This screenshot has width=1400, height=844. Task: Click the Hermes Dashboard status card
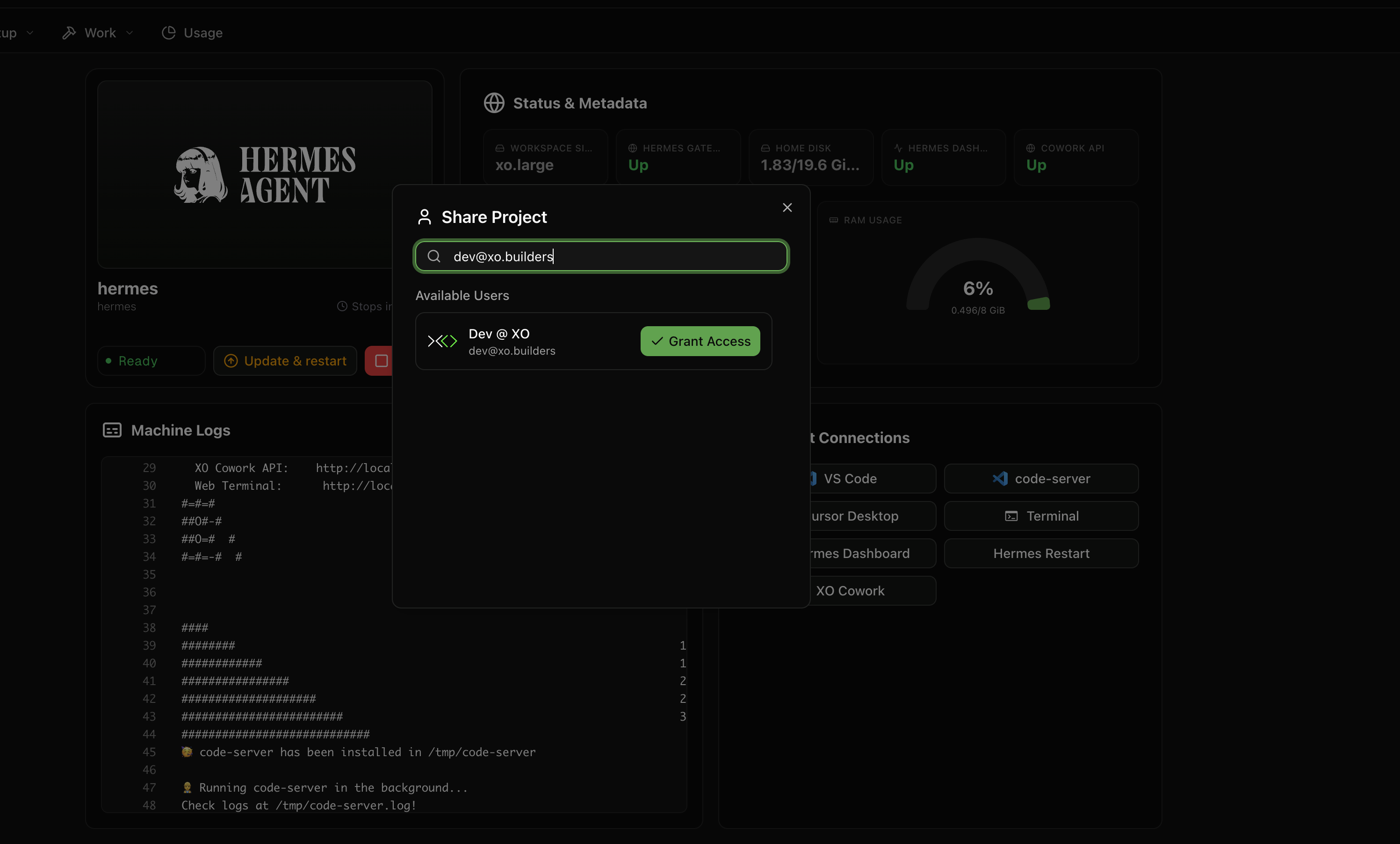point(944,157)
